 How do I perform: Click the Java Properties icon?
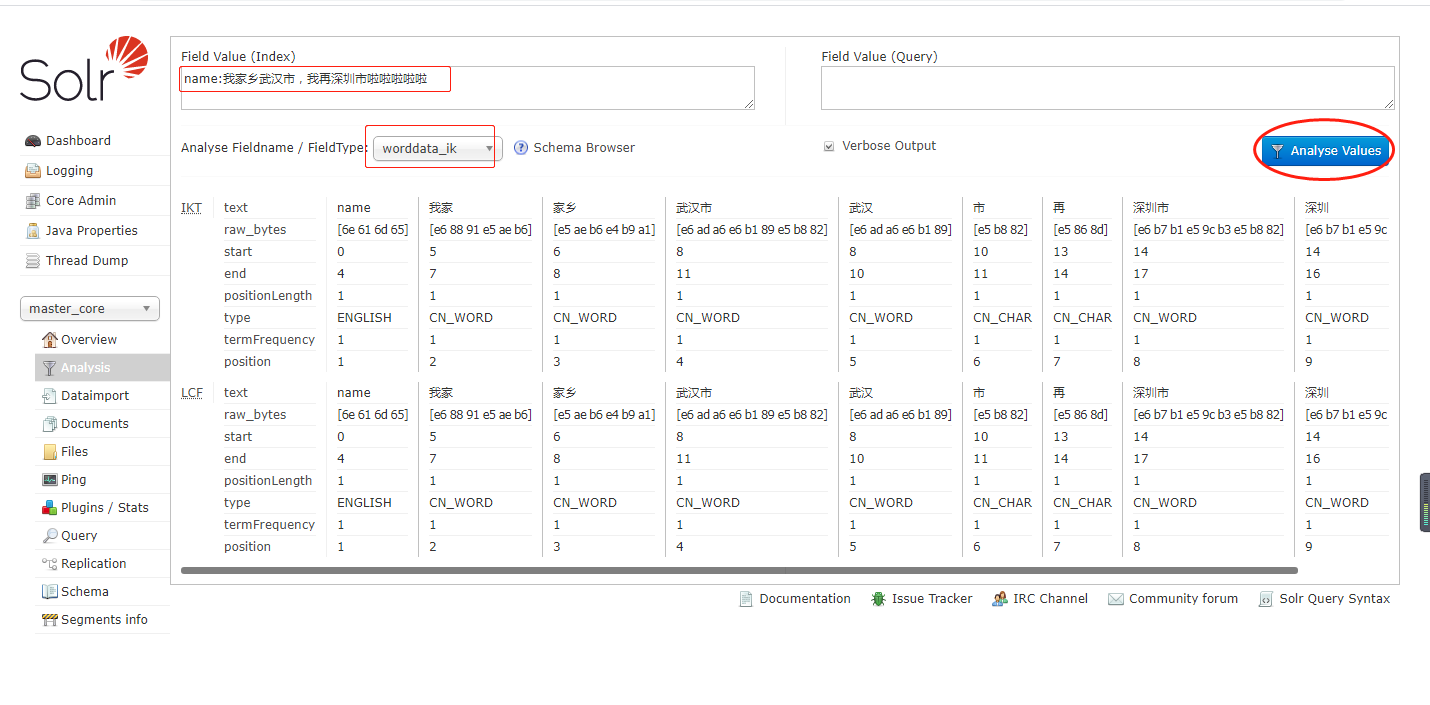pyautogui.click(x=33, y=231)
